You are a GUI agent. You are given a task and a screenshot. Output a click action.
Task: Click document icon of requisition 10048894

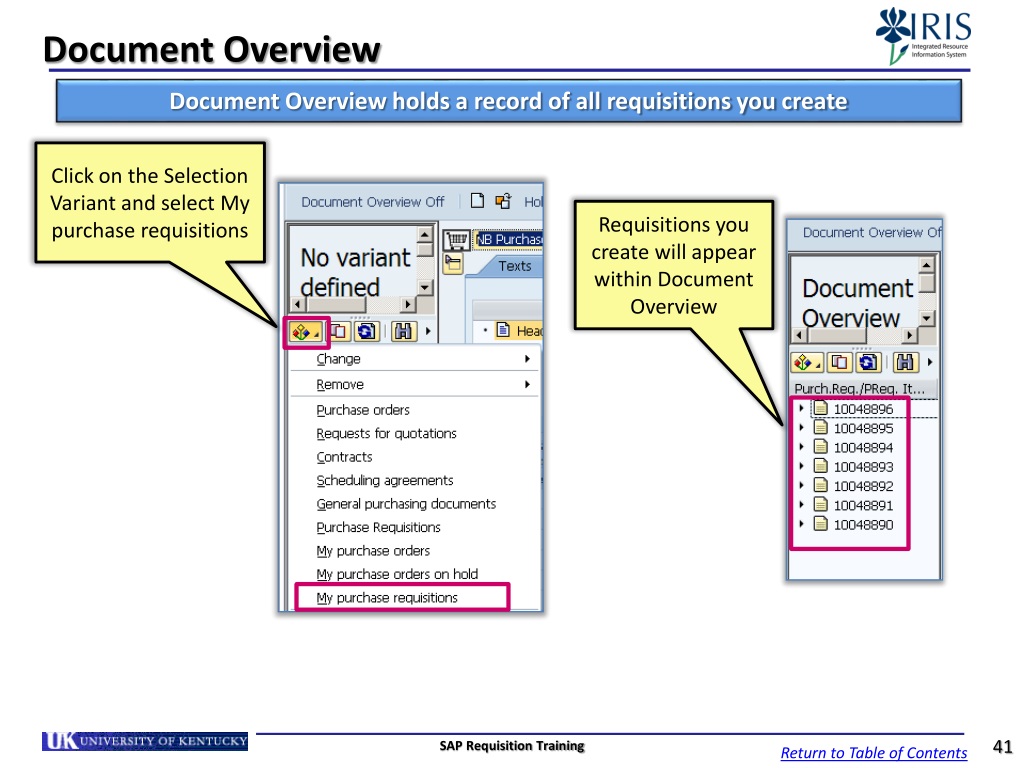coord(821,447)
